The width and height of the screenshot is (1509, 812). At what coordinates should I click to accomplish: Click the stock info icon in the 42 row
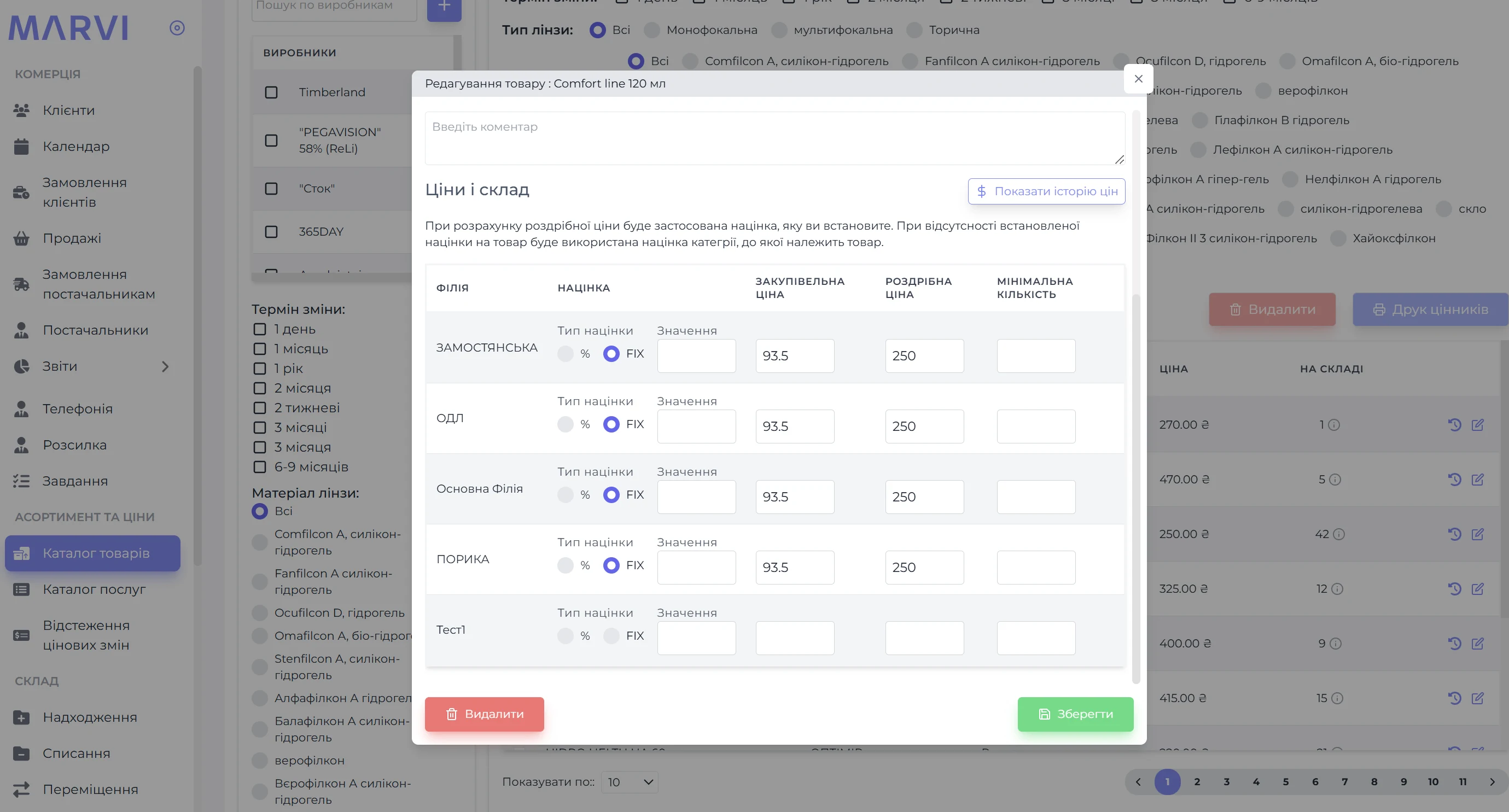pyautogui.click(x=1339, y=534)
